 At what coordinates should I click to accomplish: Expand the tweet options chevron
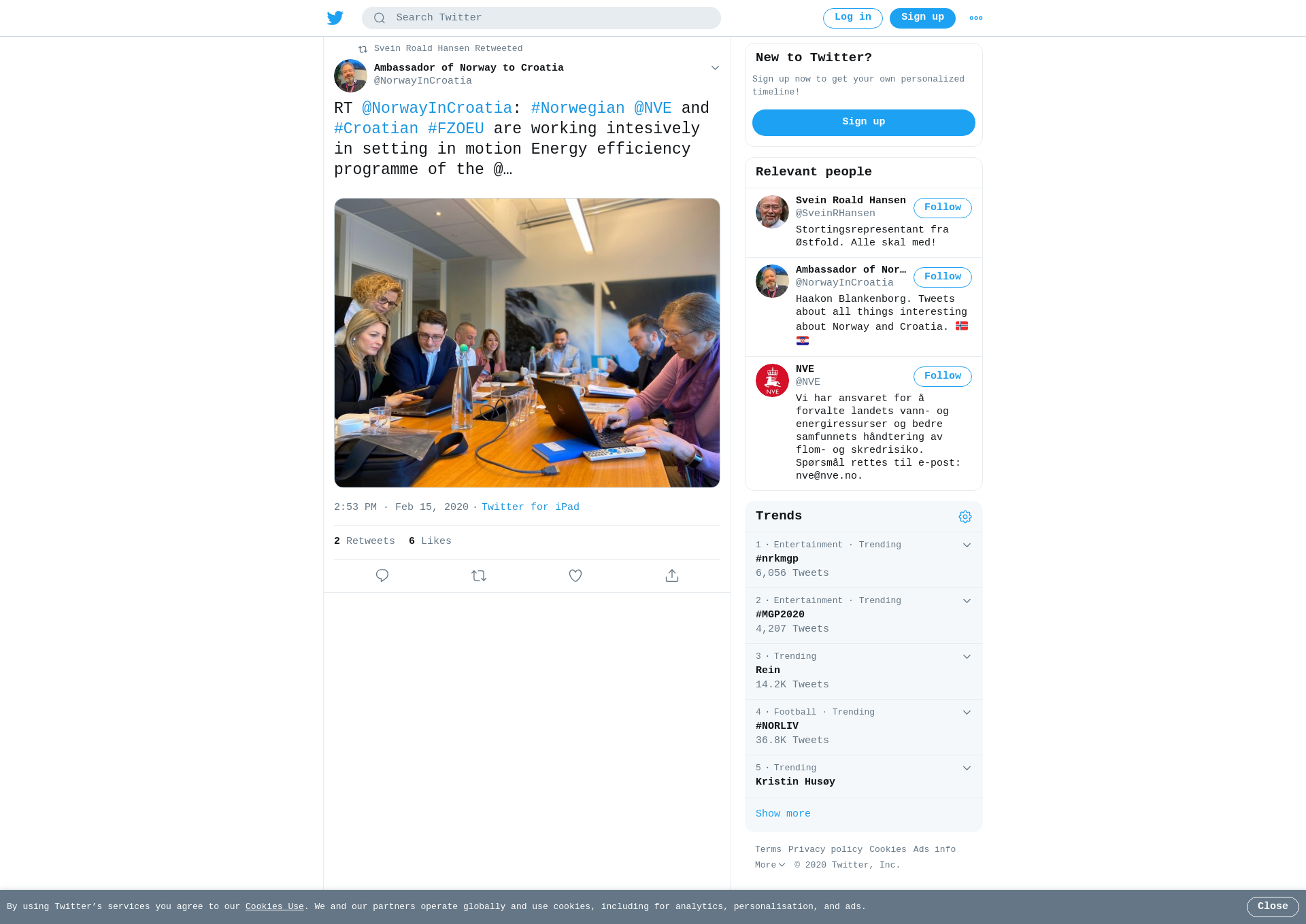pos(715,68)
